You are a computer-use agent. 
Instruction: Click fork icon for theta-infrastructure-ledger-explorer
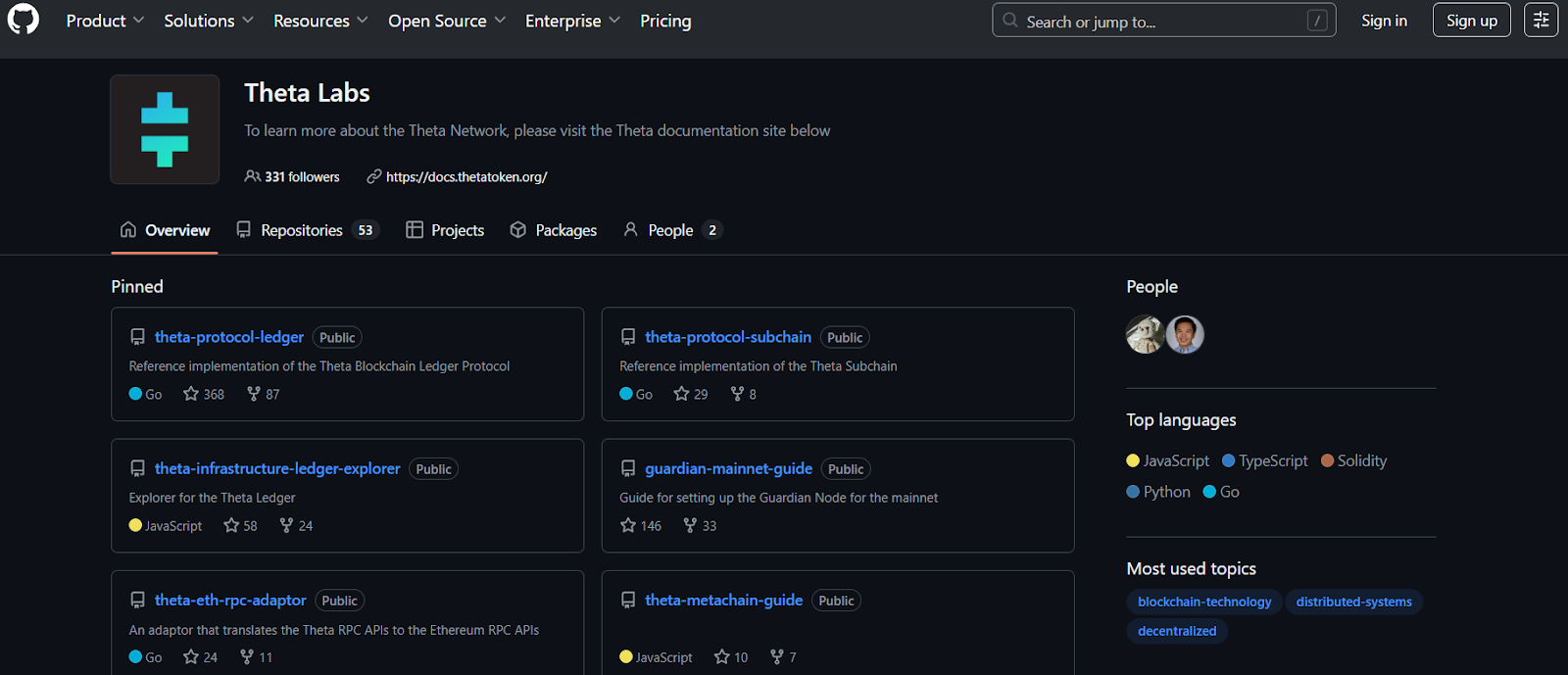click(286, 526)
